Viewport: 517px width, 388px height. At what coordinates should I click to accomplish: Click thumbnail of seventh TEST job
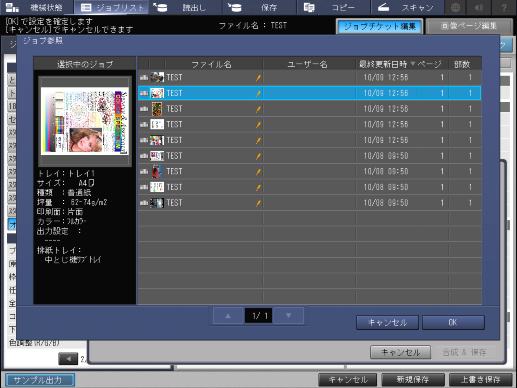157,171
